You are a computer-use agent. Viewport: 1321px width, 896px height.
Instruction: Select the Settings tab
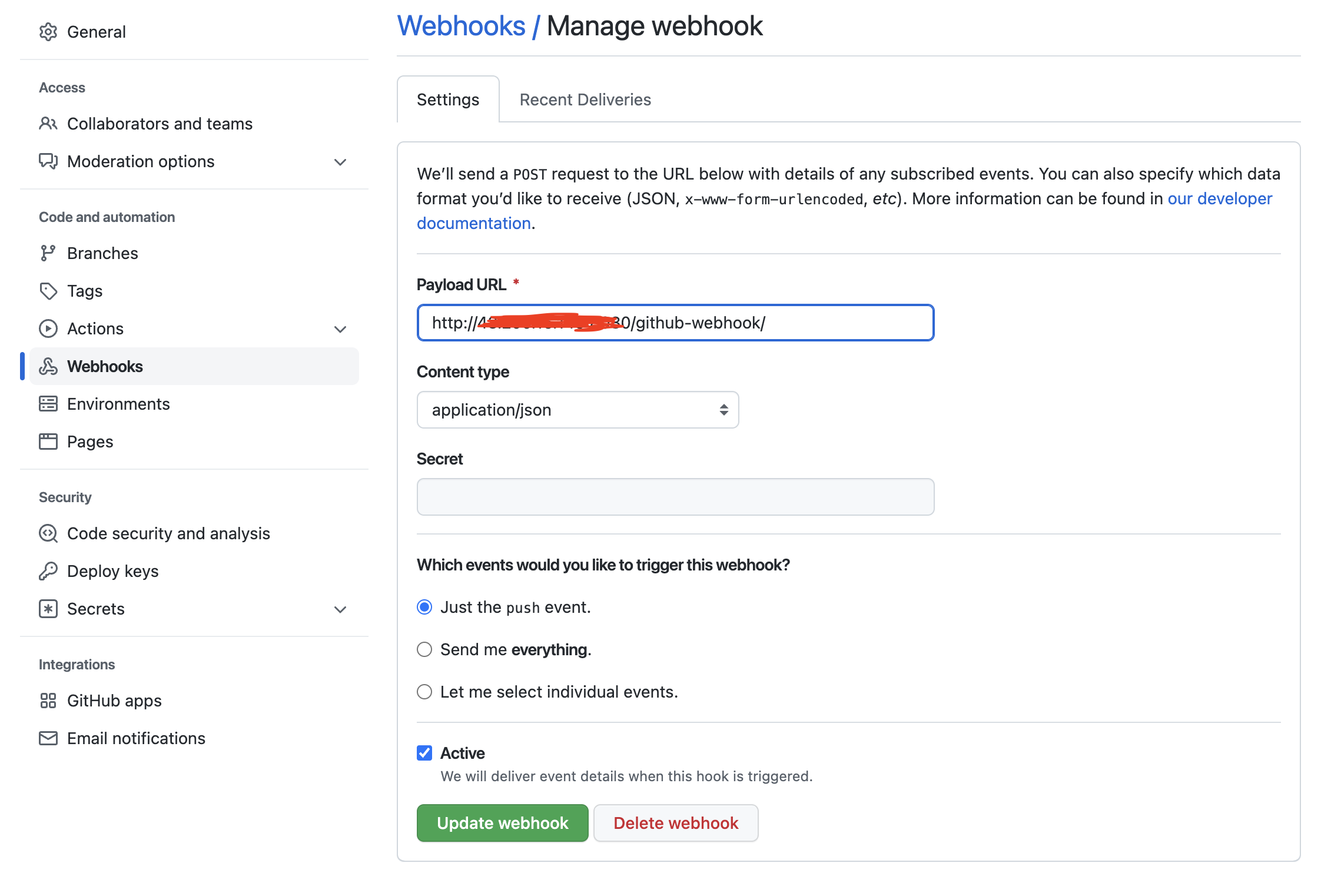[x=448, y=99]
